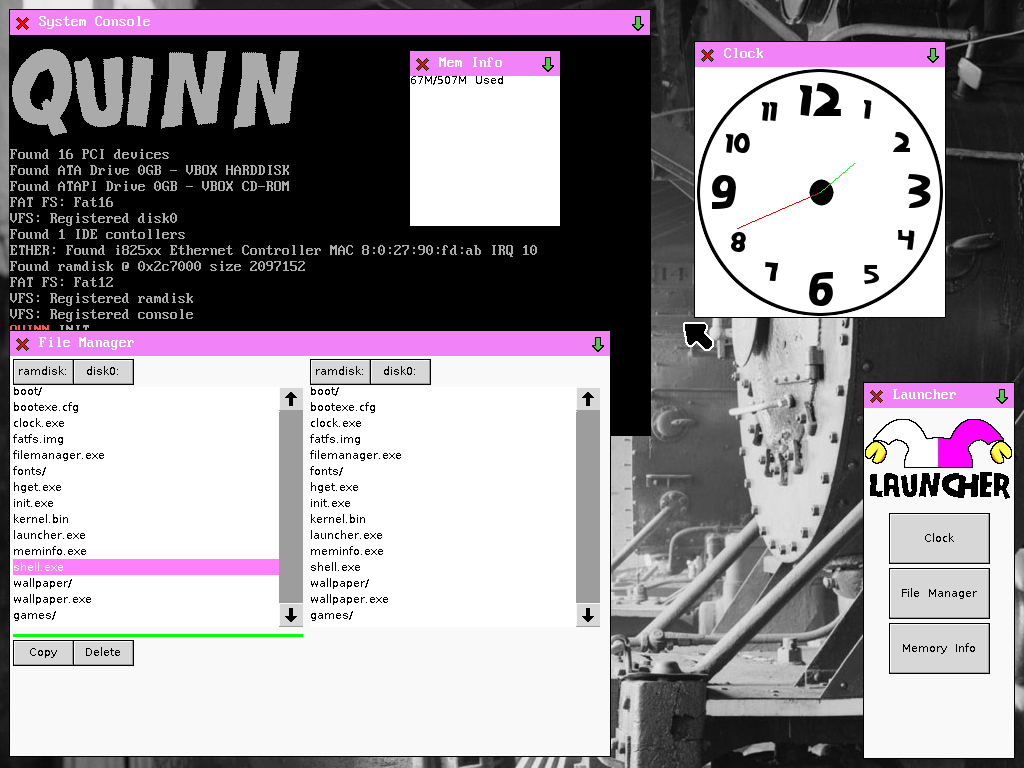This screenshot has height=768, width=1024.
Task: Click the right pane scrollbar track
Action: (588, 507)
